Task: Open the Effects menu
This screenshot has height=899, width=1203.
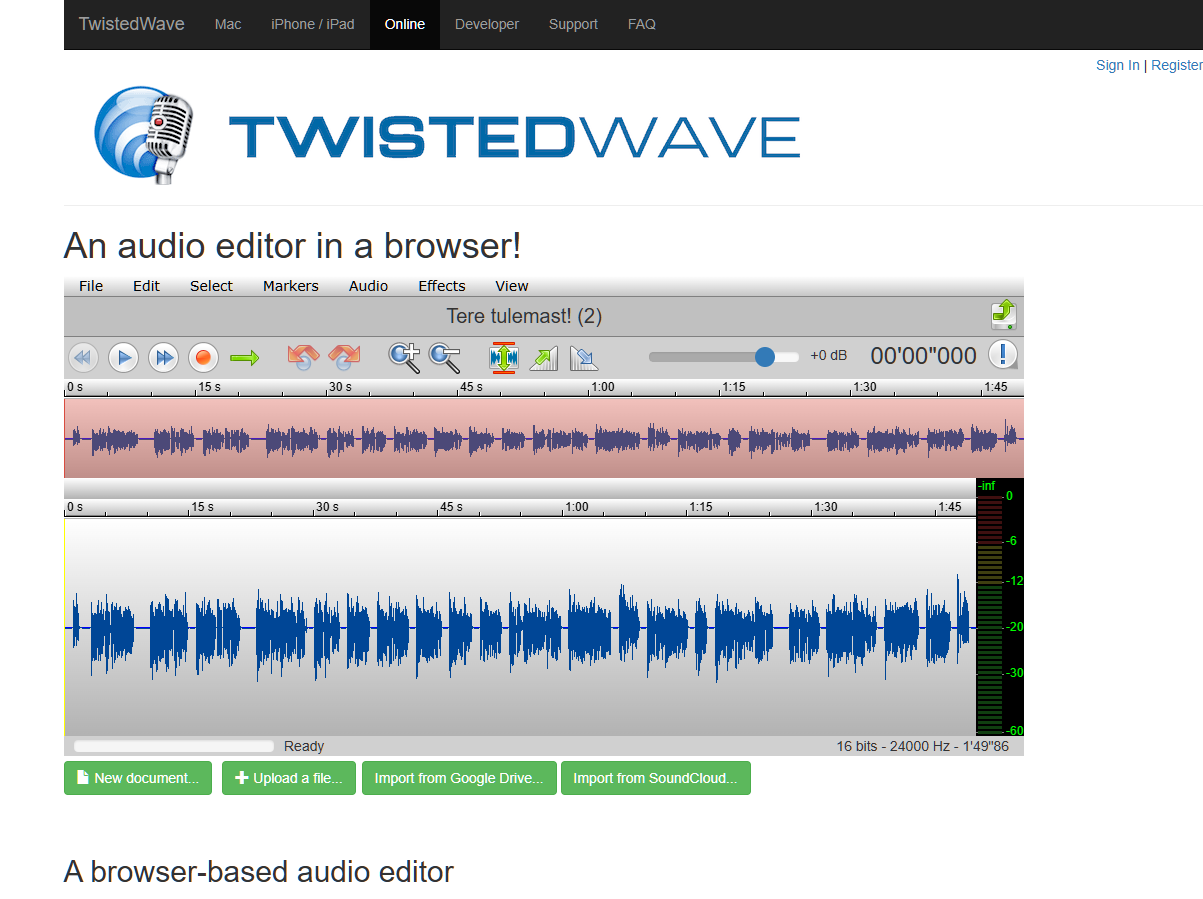Action: pyautogui.click(x=442, y=286)
